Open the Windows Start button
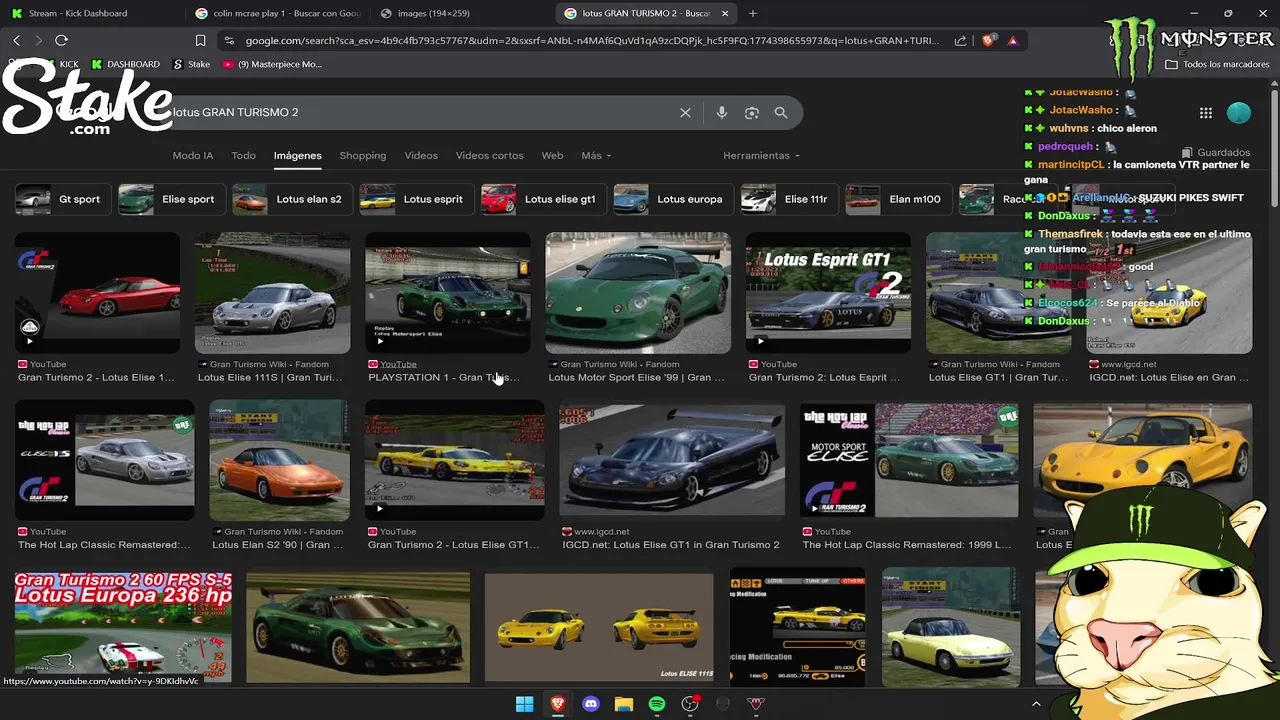 tap(524, 704)
